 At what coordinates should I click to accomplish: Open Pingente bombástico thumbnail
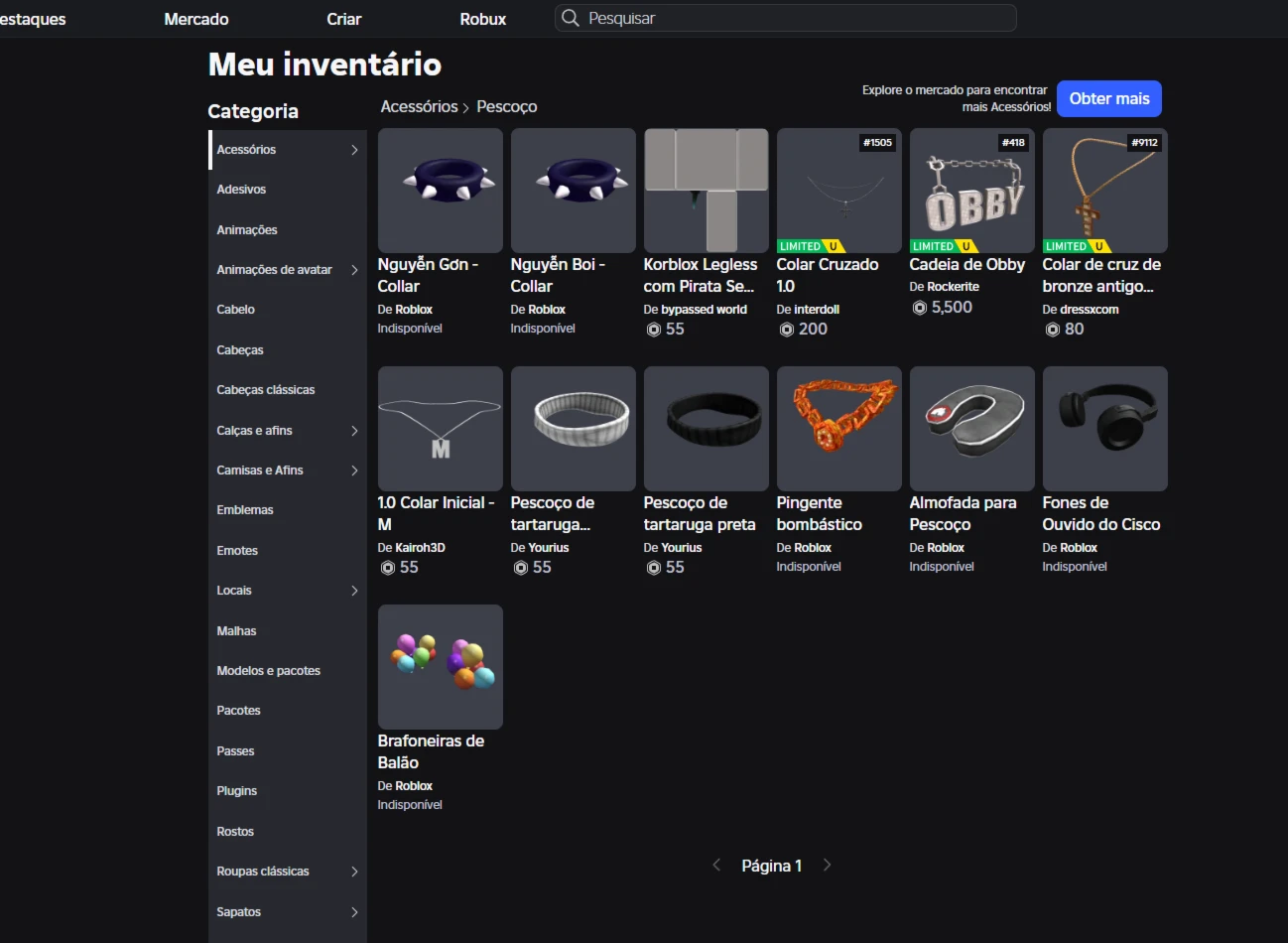[x=839, y=429]
